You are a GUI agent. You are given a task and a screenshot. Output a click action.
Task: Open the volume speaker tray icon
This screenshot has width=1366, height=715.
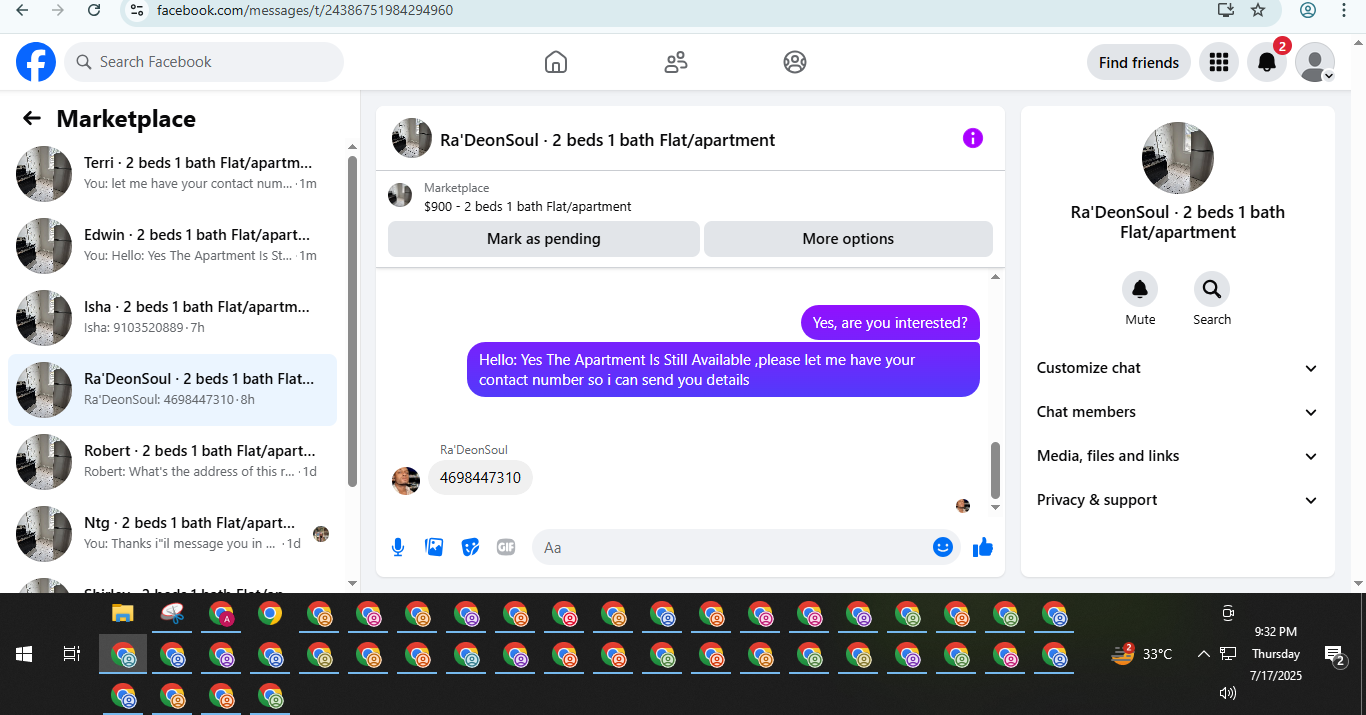point(1228,692)
